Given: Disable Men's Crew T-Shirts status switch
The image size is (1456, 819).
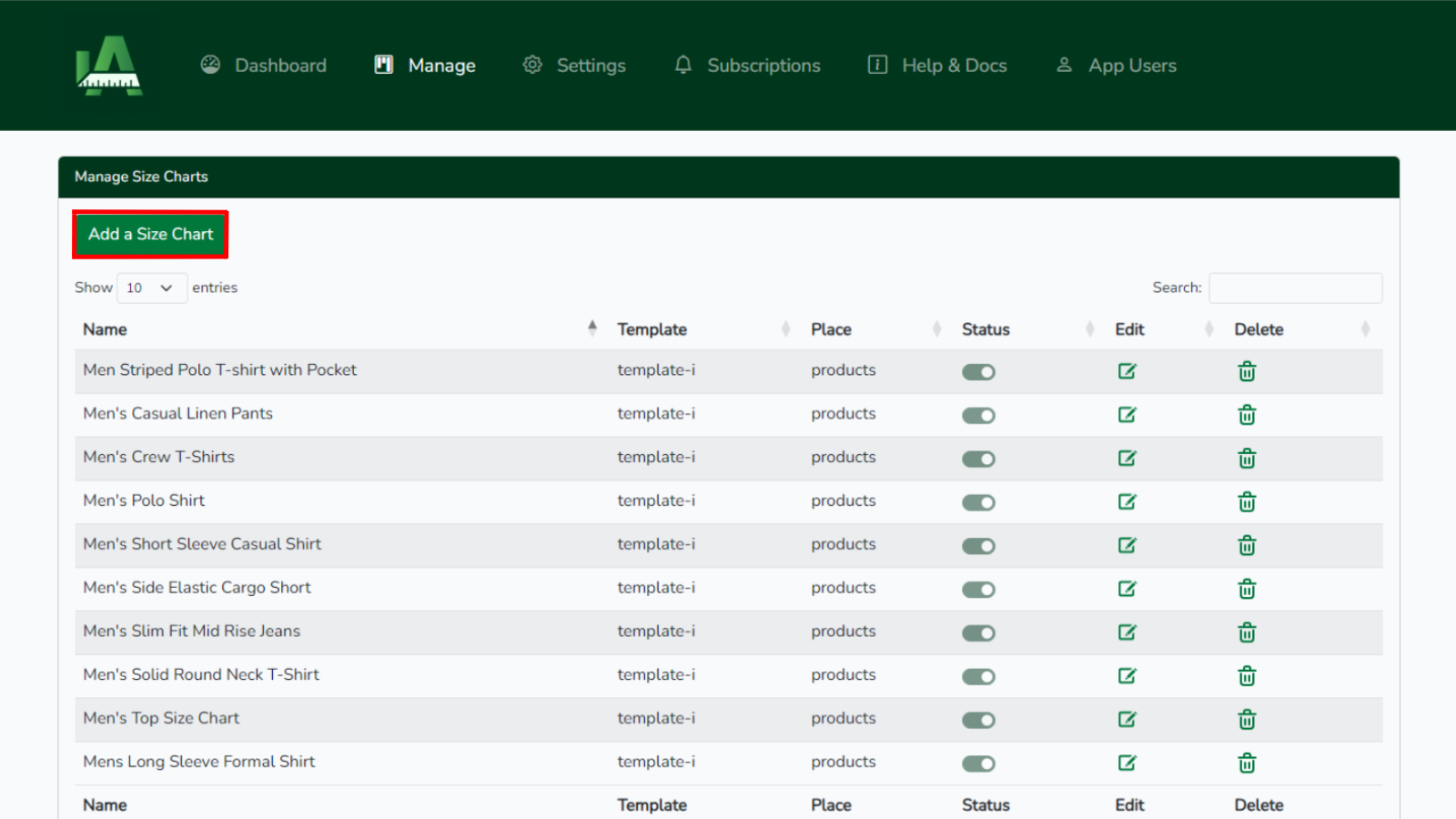Looking at the screenshot, I should pos(978,460).
